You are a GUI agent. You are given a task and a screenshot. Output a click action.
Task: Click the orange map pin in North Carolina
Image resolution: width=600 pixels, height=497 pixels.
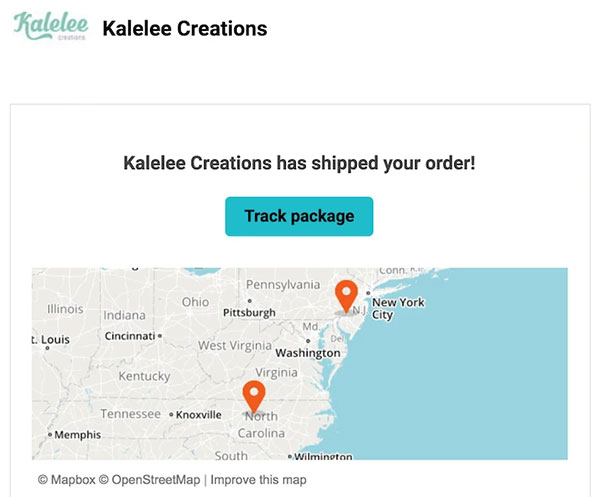(x=255, y=395)
